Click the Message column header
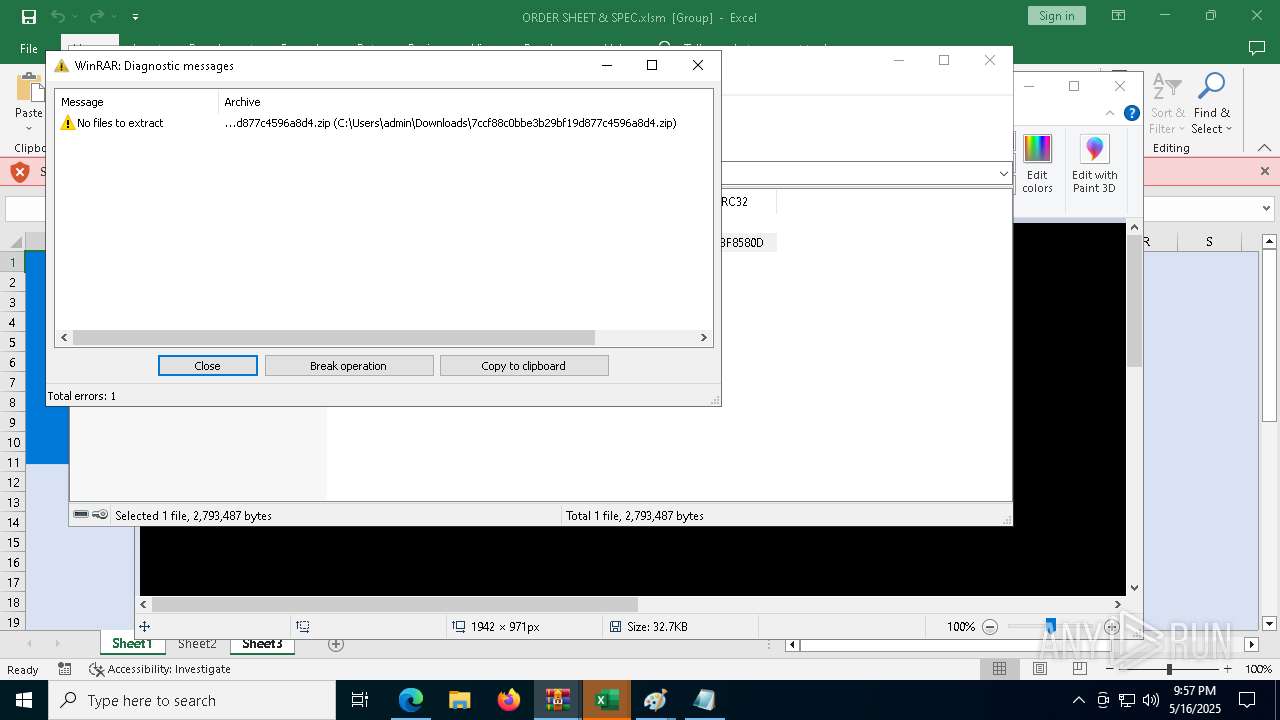This screenshot has height=720, width=1280. click(x=137, y=102)
